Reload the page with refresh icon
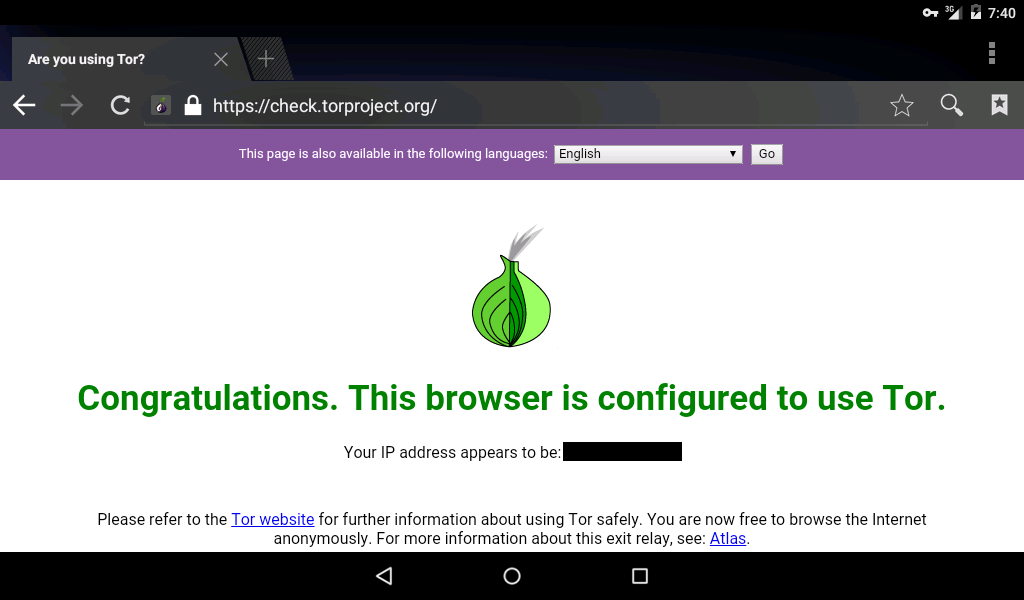The height and width of the screenshot is (600, 1024). click(x=120, y=105)
